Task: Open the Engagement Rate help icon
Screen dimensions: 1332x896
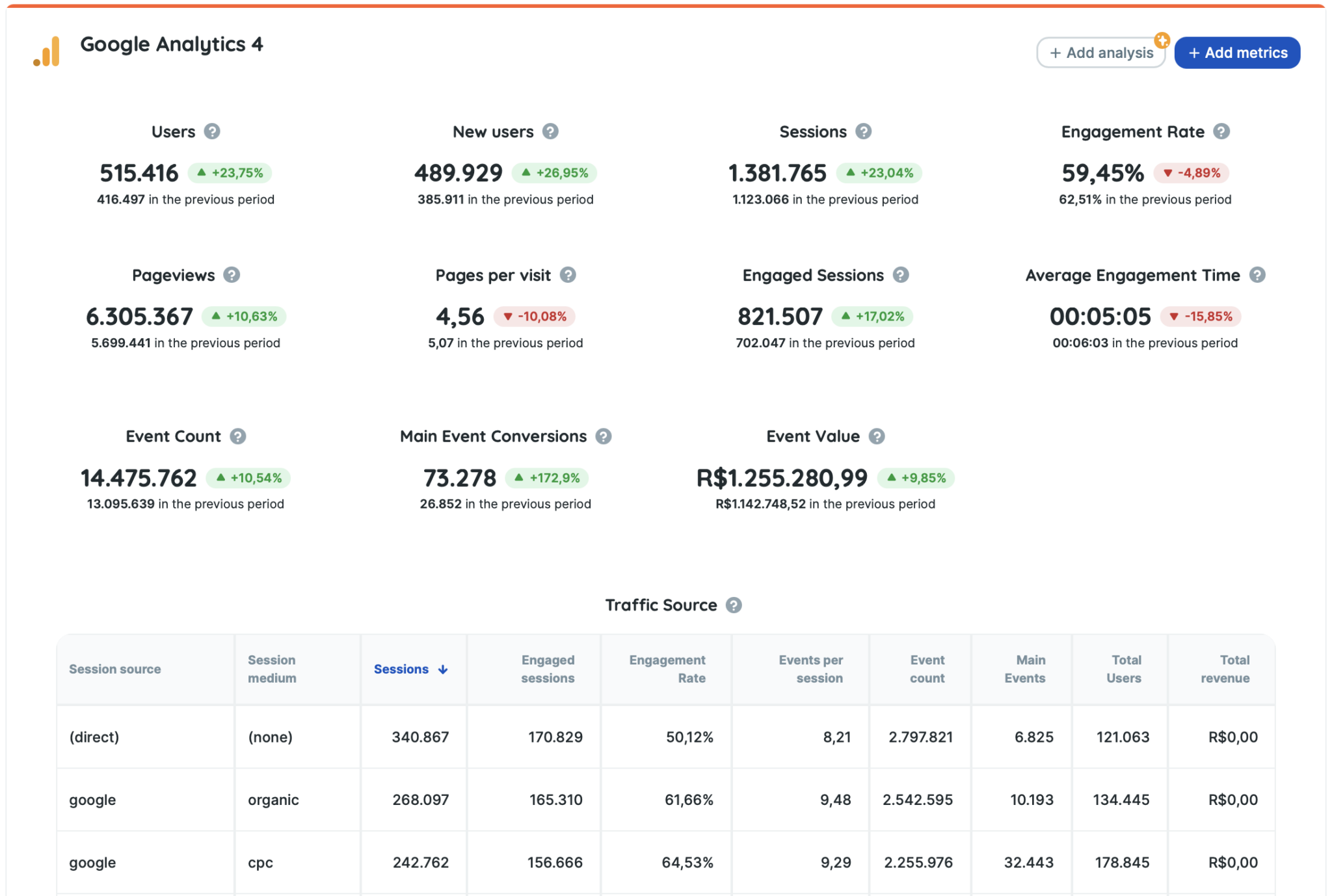Action: tap(1221, 131)
